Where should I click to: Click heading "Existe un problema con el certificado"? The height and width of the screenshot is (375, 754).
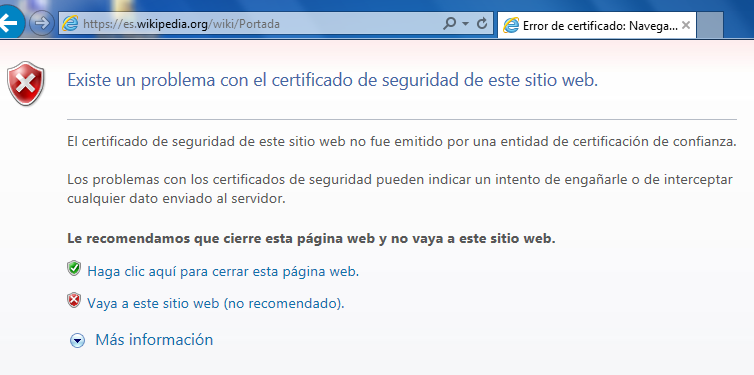point(332,80)
